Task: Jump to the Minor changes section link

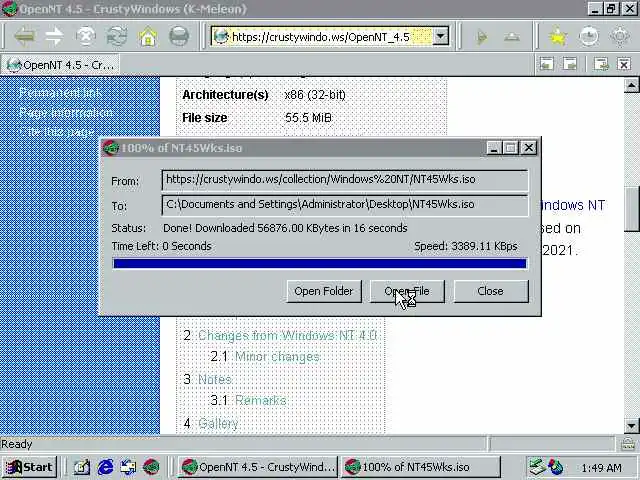Action: tap(278, 357)
